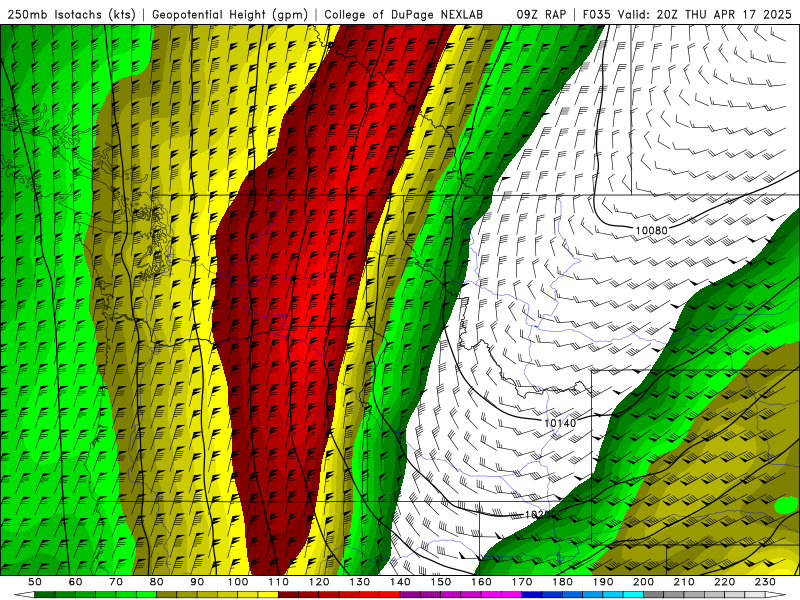Select the cyan color bar swatch
800x600 pixels.
pyautogui.click(x=633, y=595)
